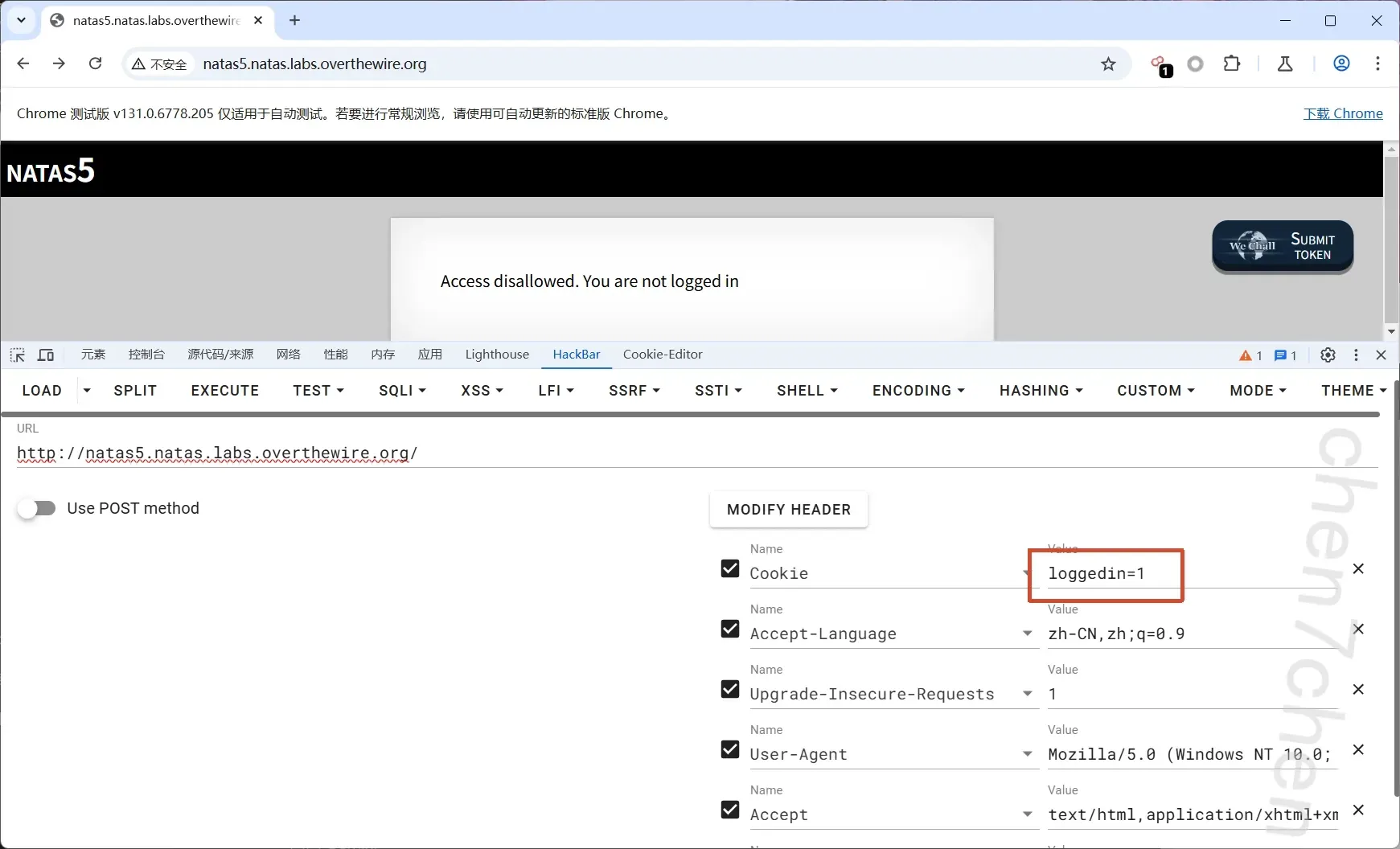Click the inspect element picker icon
The height and width of the screenshot is (849, 1400).
coord(17,355)
